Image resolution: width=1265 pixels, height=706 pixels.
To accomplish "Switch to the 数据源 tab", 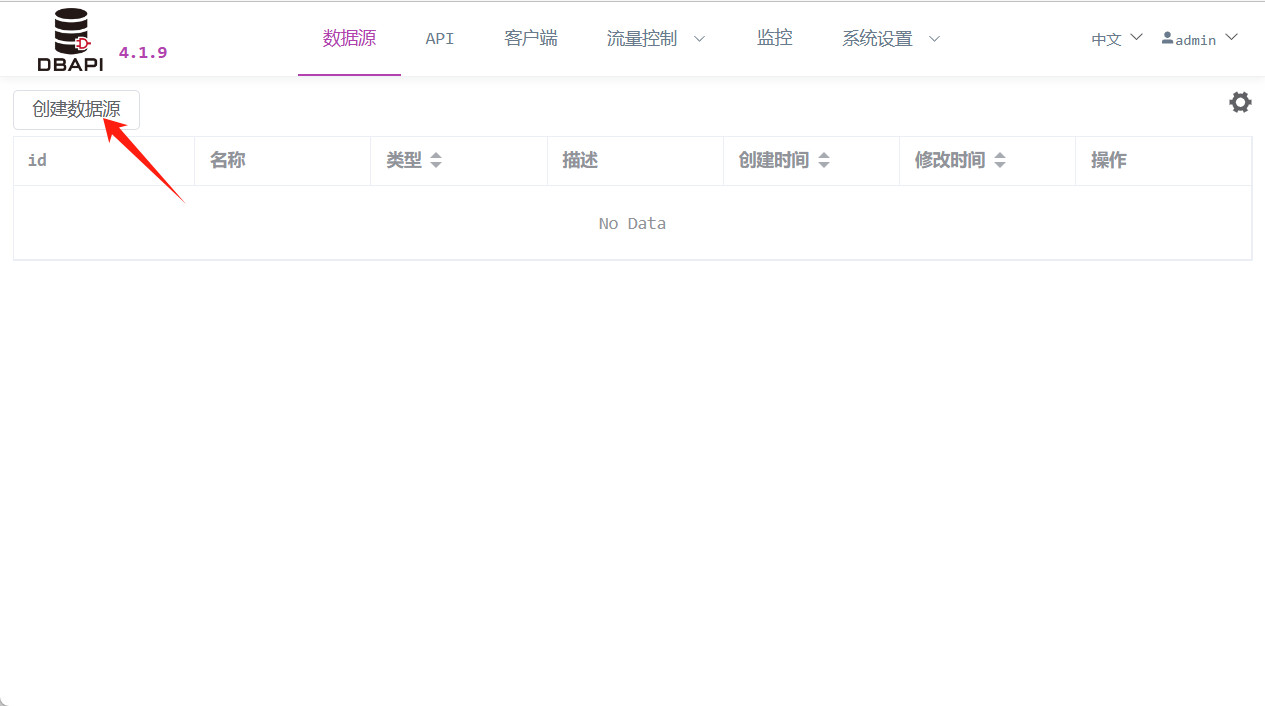I will 349,39.
